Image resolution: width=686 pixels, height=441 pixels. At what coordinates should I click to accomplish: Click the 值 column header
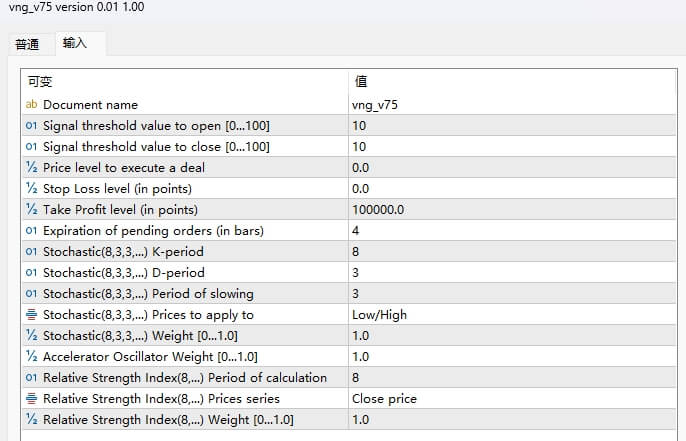click(510, 82)
